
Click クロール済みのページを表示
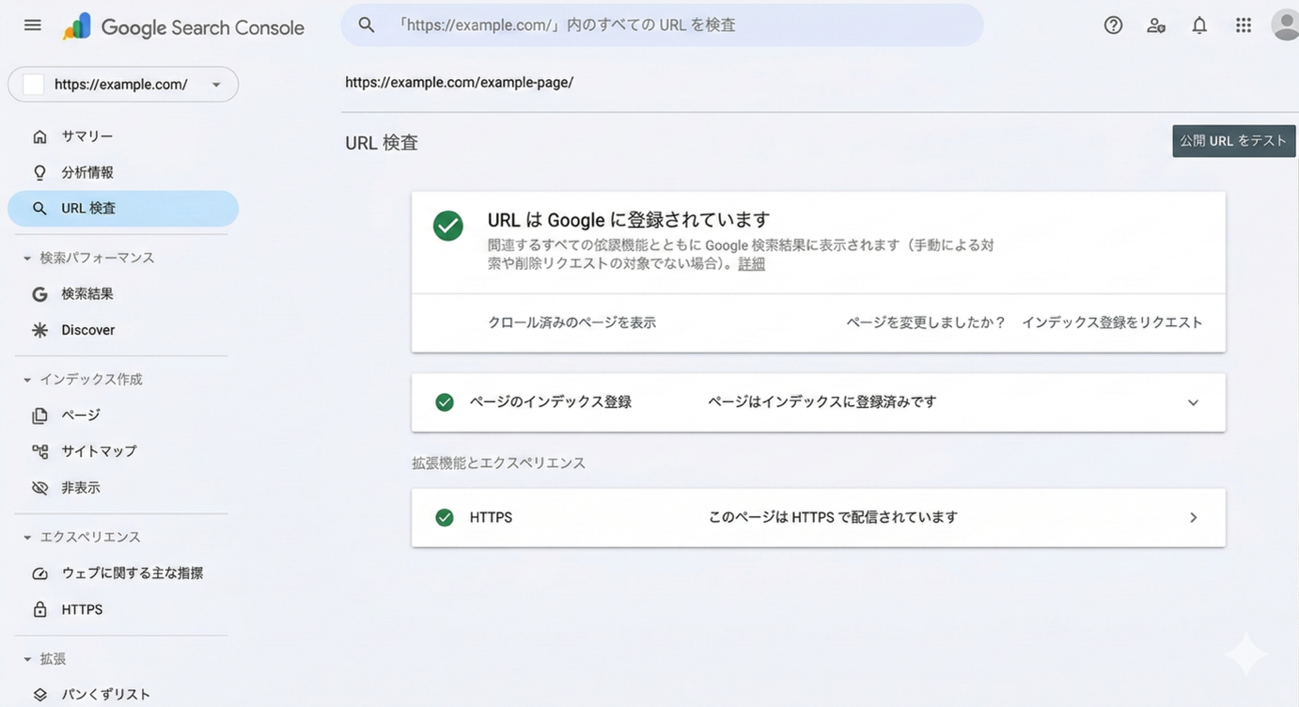click(572, 322)
